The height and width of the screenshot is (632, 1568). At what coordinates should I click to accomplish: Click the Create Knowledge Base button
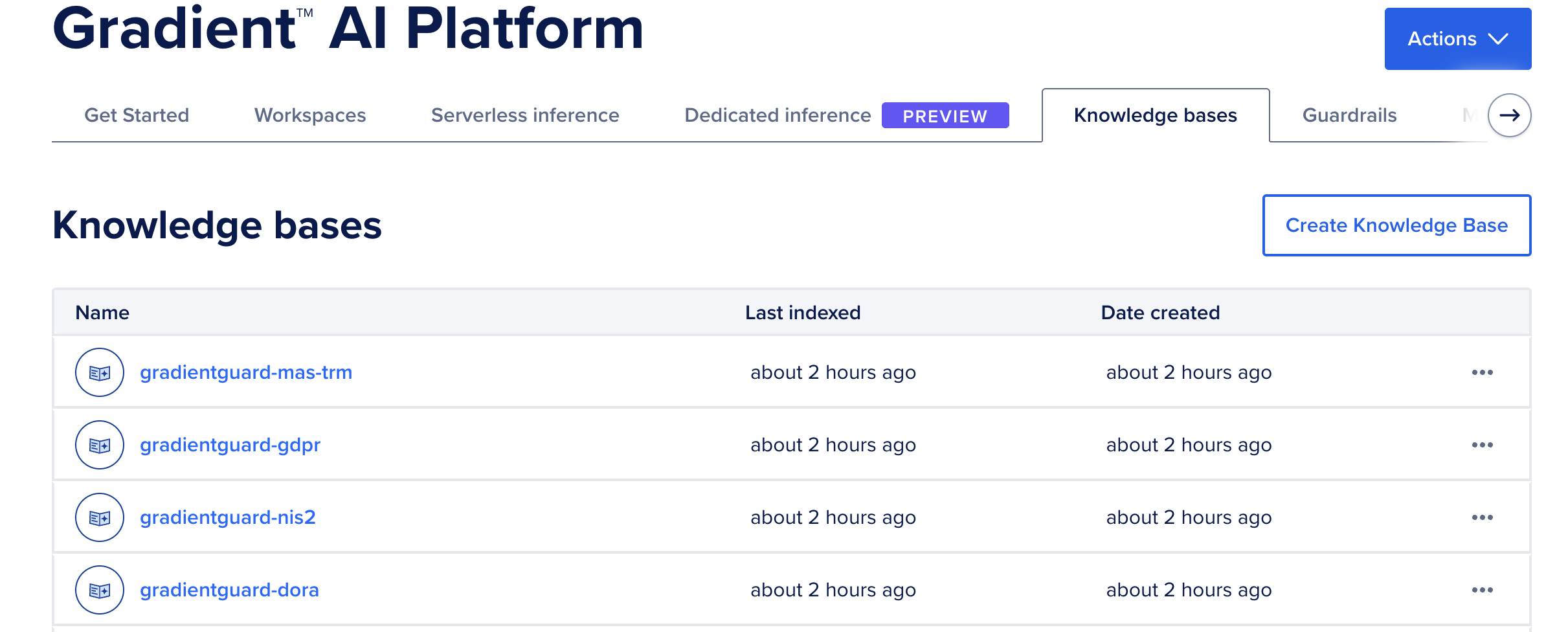click(1396, 225)
